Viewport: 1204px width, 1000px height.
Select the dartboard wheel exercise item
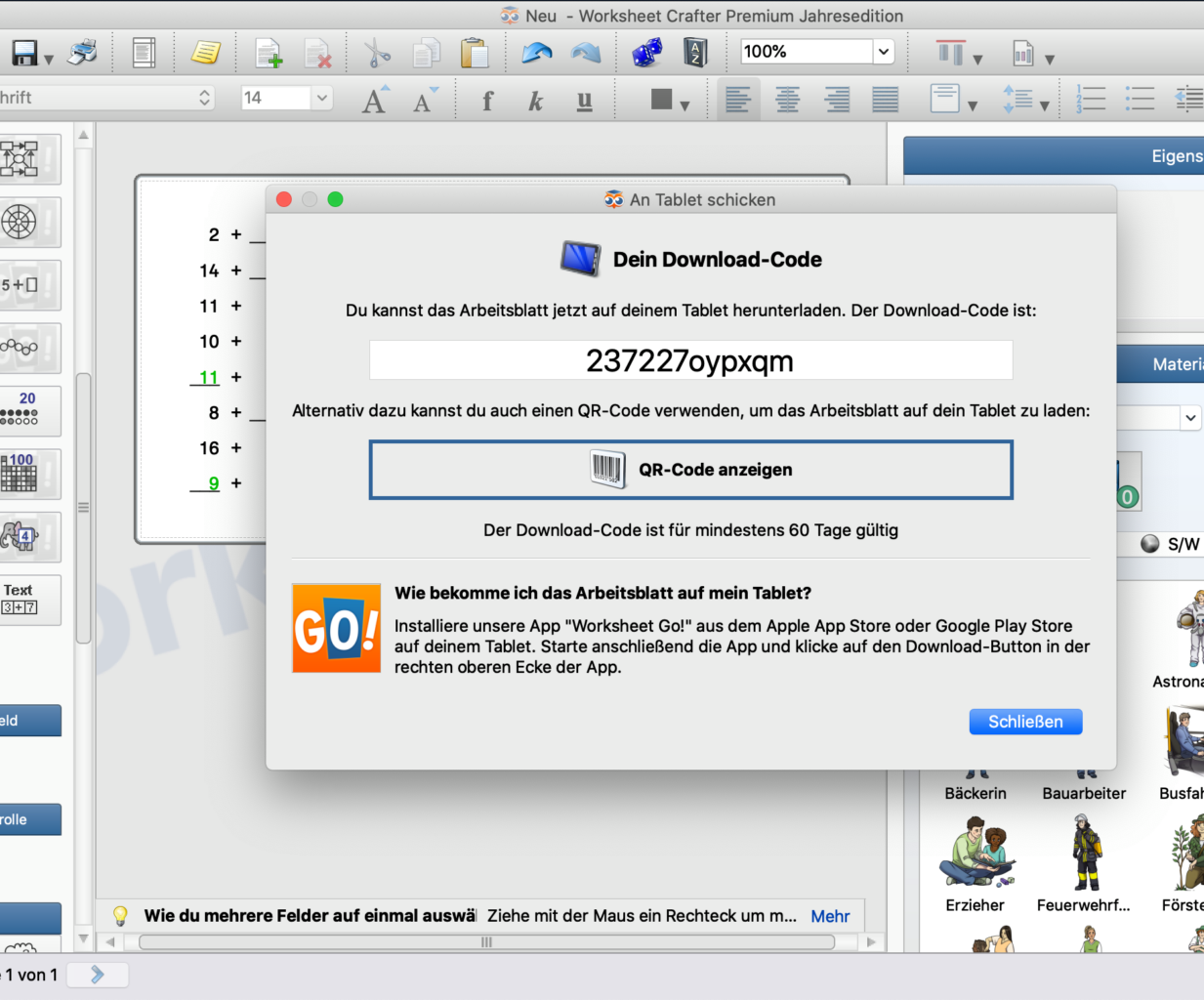click(x=21, y=223)
